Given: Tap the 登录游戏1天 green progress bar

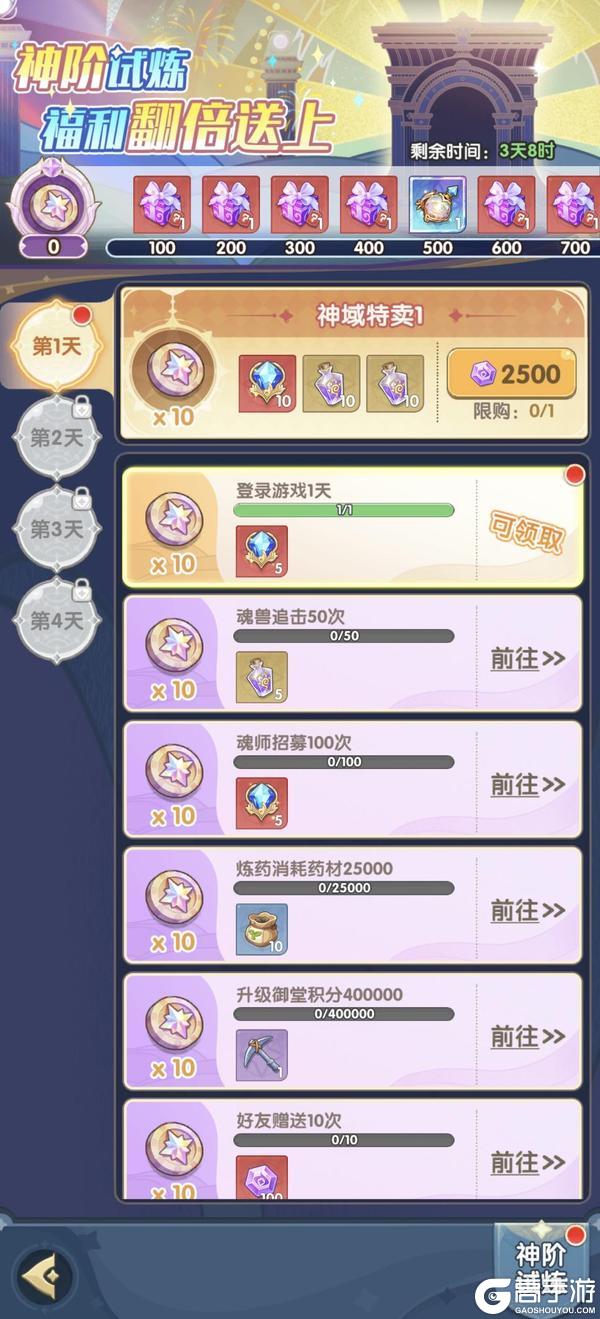Looking at the screenshot, I should click(343, 510).
